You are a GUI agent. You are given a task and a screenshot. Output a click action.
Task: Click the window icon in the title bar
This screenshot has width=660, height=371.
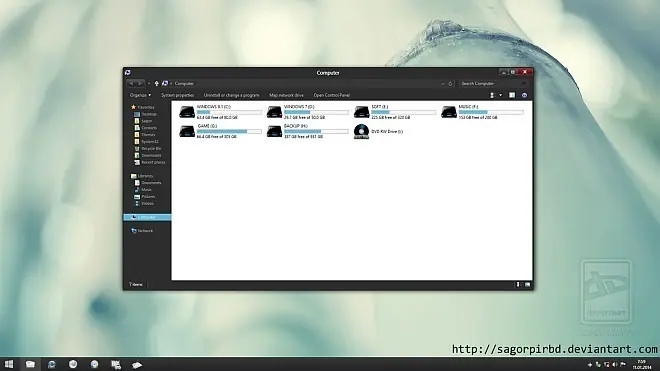click(128, 72)
